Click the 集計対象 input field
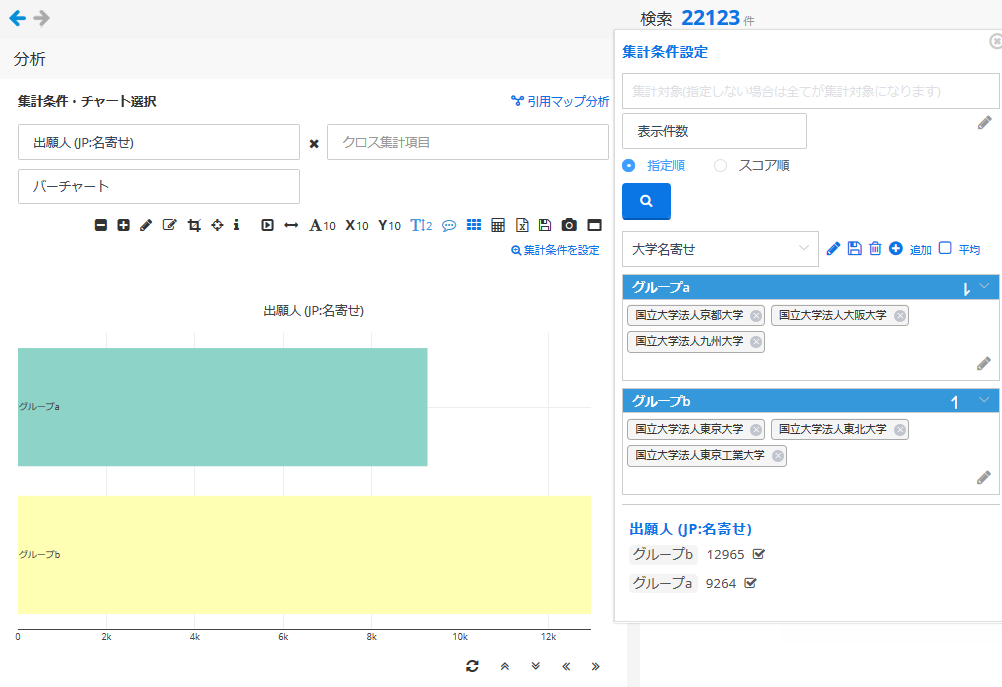This screenshot has height=687, width=1002. click(x=810, y=91)
